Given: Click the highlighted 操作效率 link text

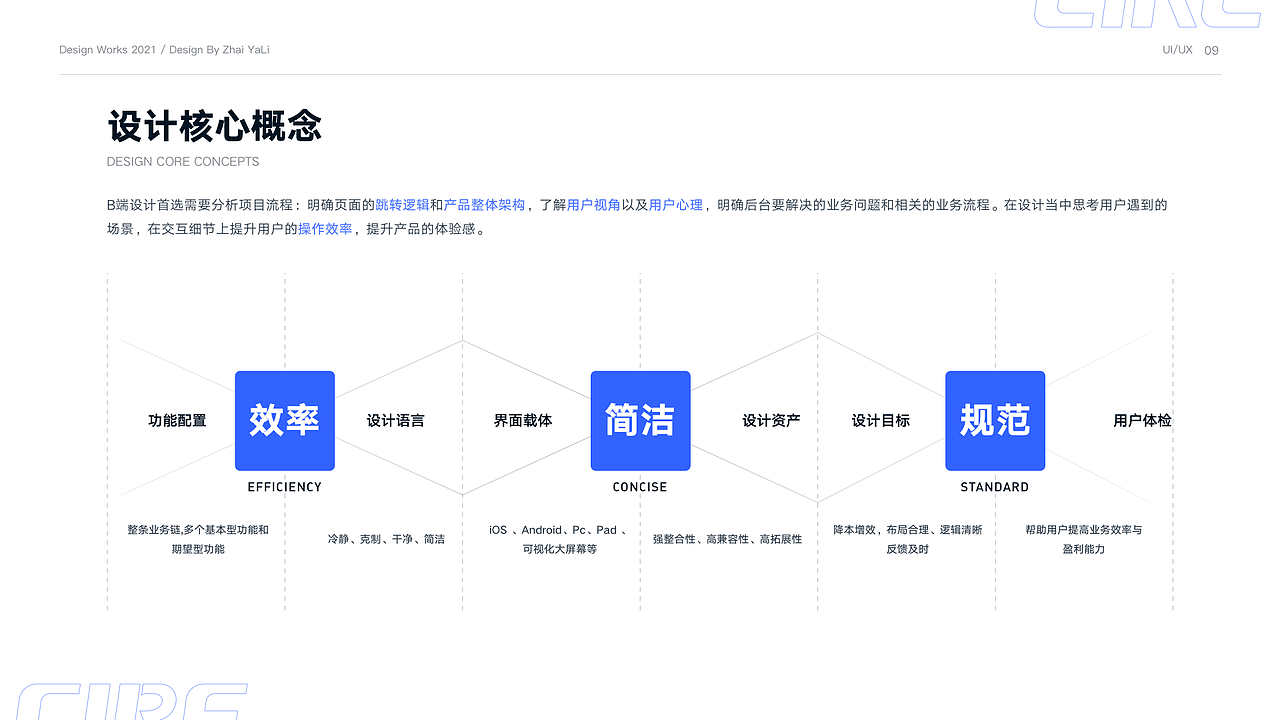Looking at the screenshot, I should pos(325,229).
